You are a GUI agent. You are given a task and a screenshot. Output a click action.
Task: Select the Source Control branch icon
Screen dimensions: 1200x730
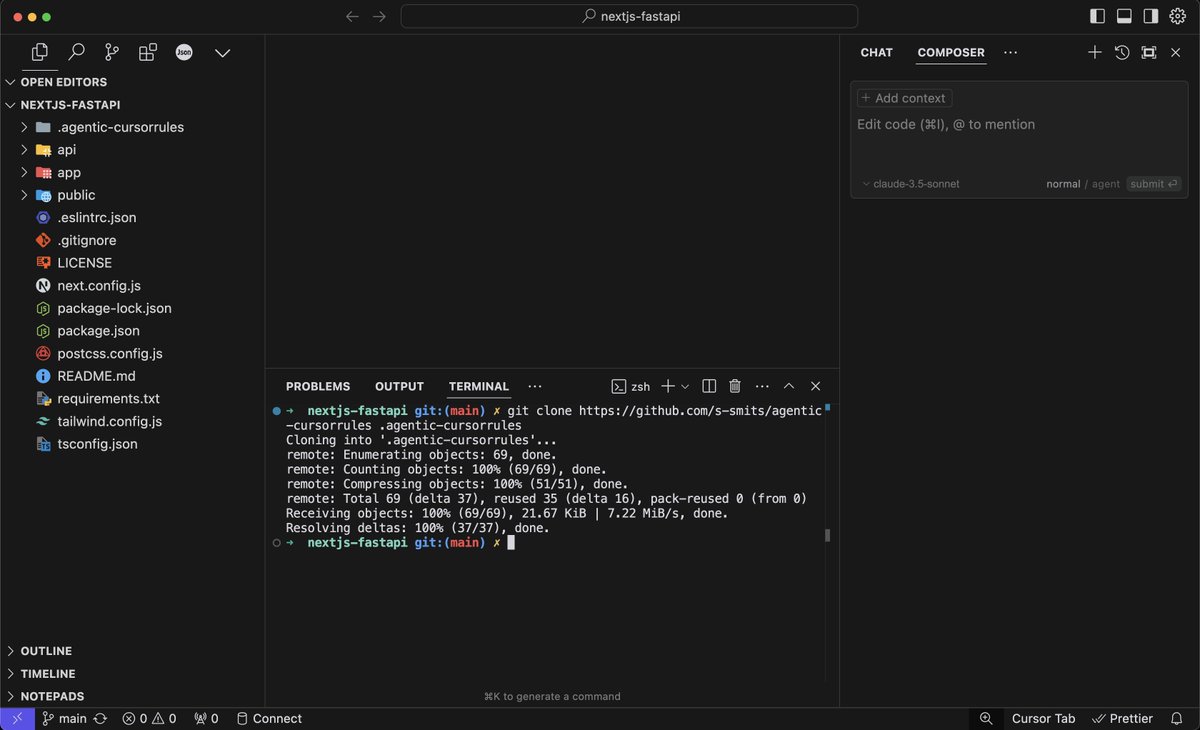tap(111, 51)
